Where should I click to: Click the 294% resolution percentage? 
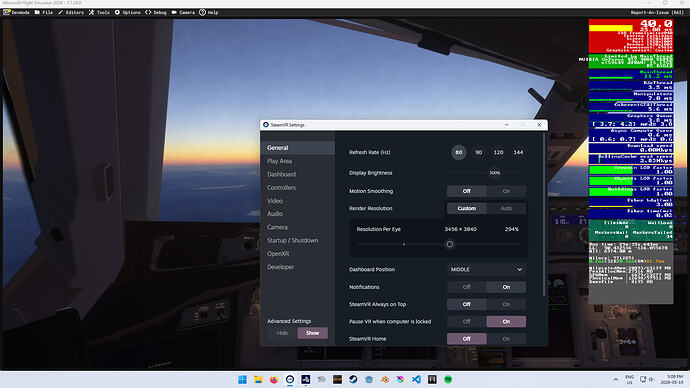click(511, 229)
